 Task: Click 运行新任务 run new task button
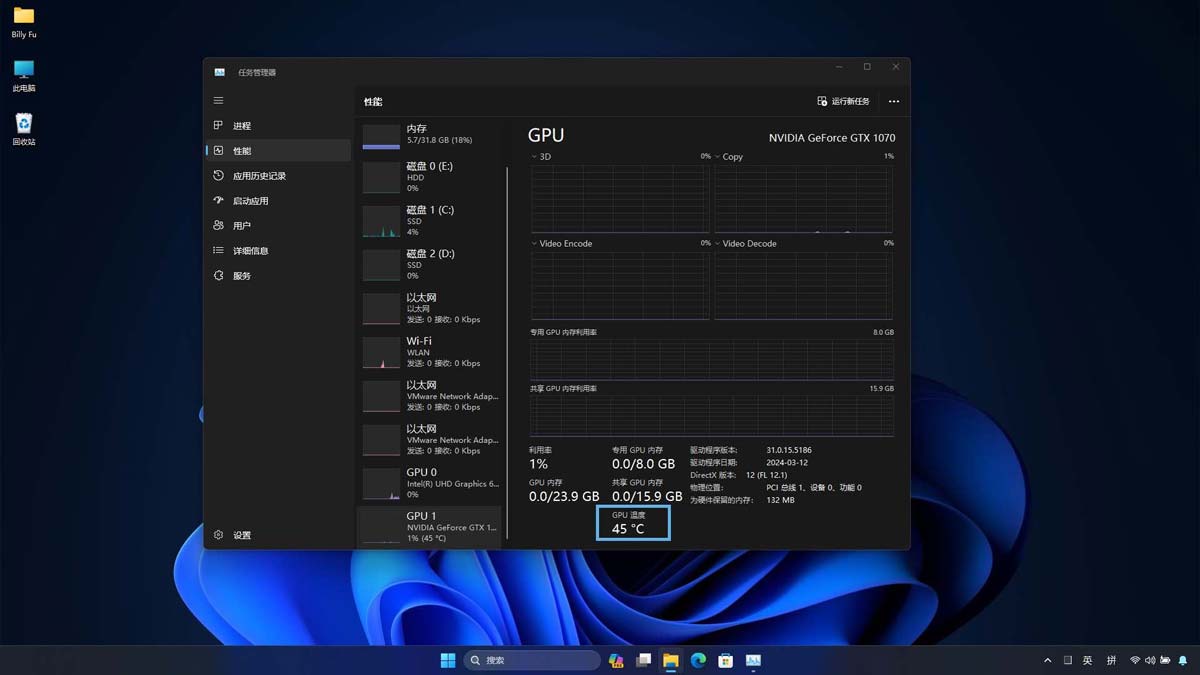point(843,102)
